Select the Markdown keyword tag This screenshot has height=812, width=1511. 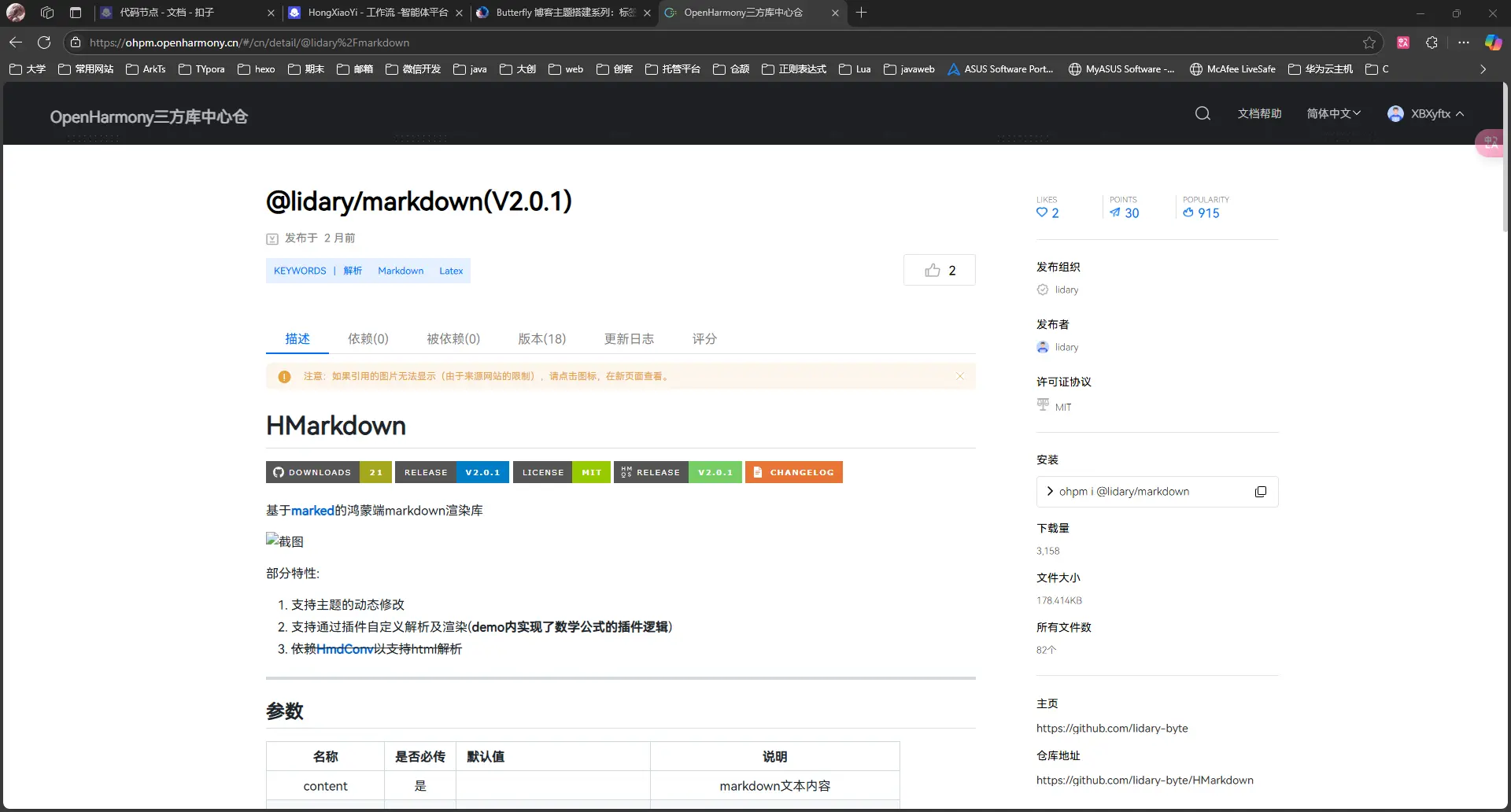point(401,271)
